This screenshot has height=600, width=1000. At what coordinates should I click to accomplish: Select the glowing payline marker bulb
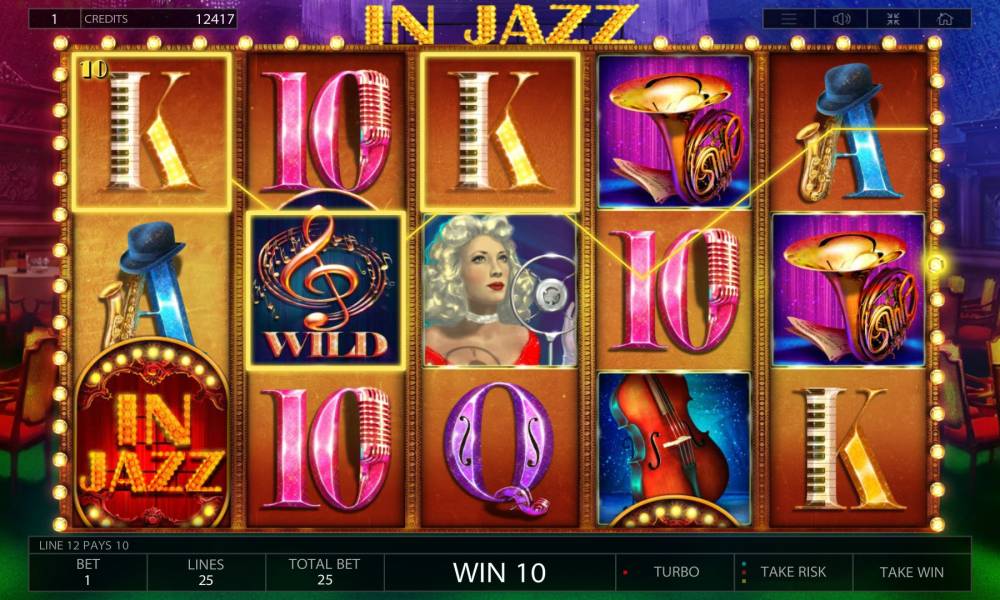[x=936, y=263]
